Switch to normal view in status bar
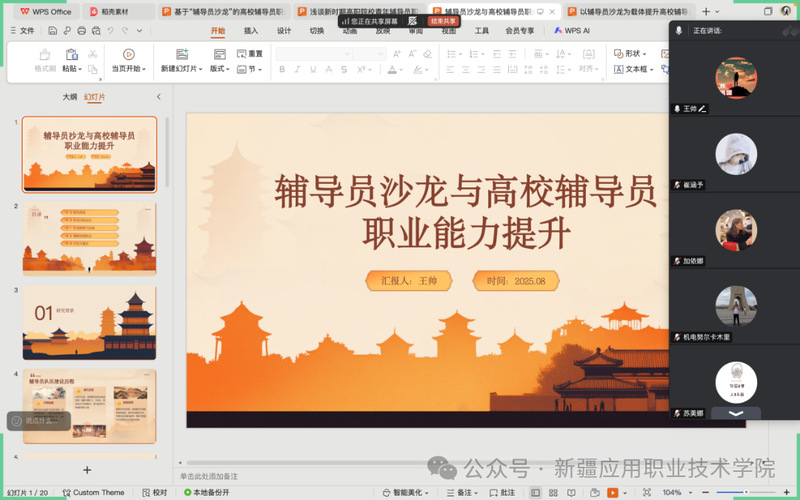The width and height of the screenshot is (800, 500). click(536, 493)
